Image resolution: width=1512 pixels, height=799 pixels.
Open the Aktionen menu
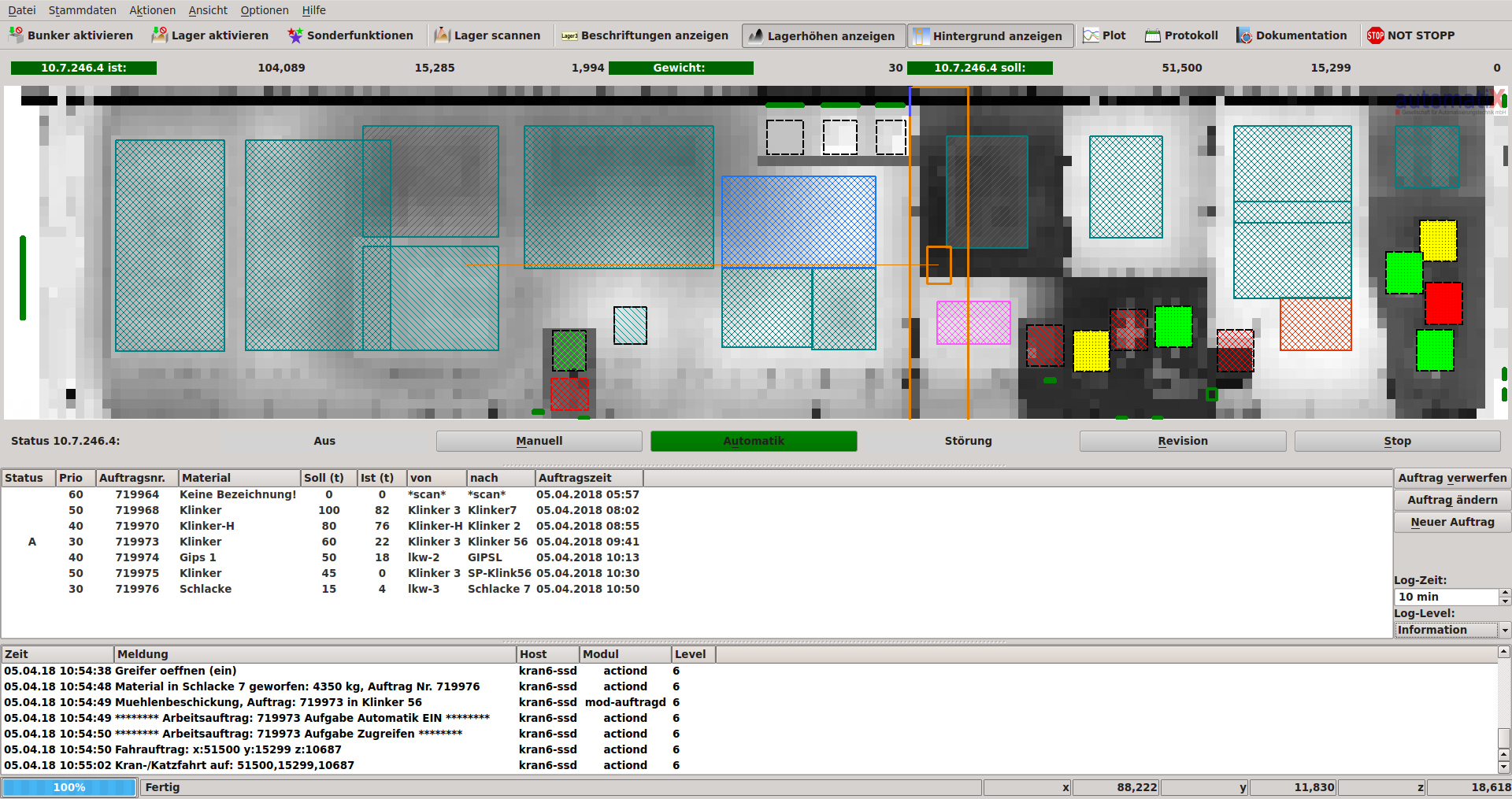152,10
